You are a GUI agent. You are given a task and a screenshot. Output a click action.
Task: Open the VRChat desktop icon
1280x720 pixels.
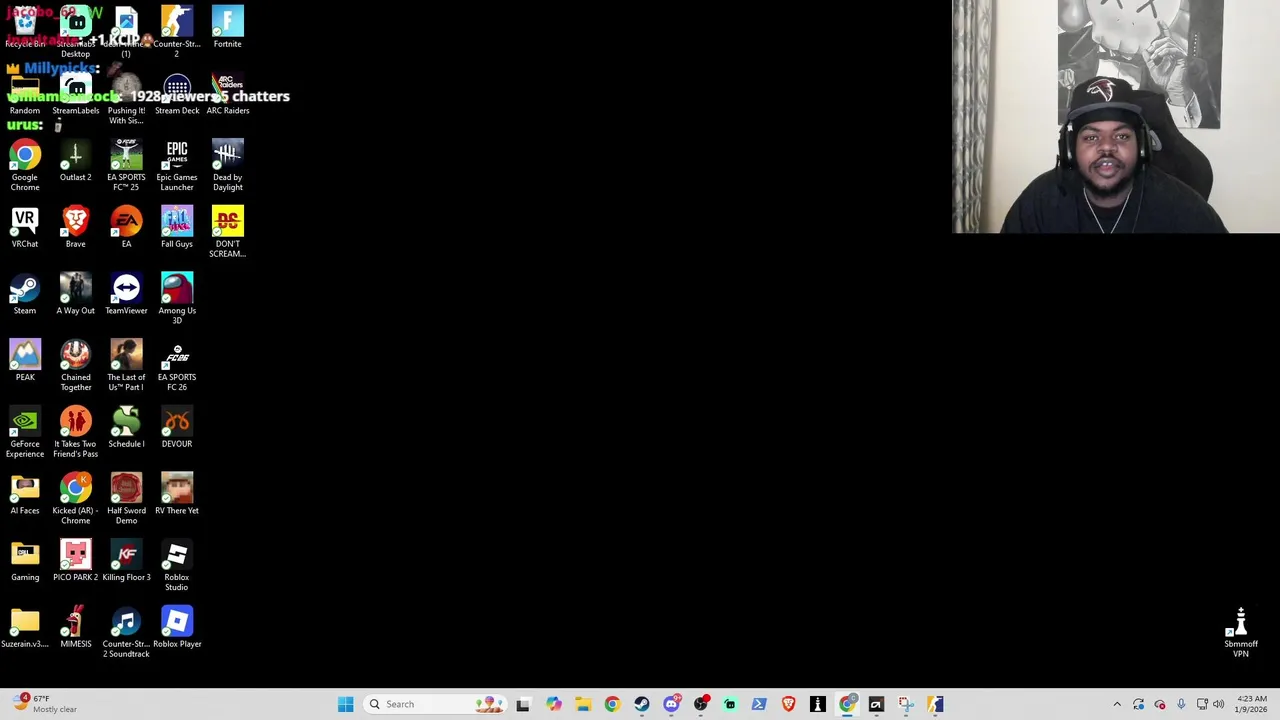click(25, 228)
